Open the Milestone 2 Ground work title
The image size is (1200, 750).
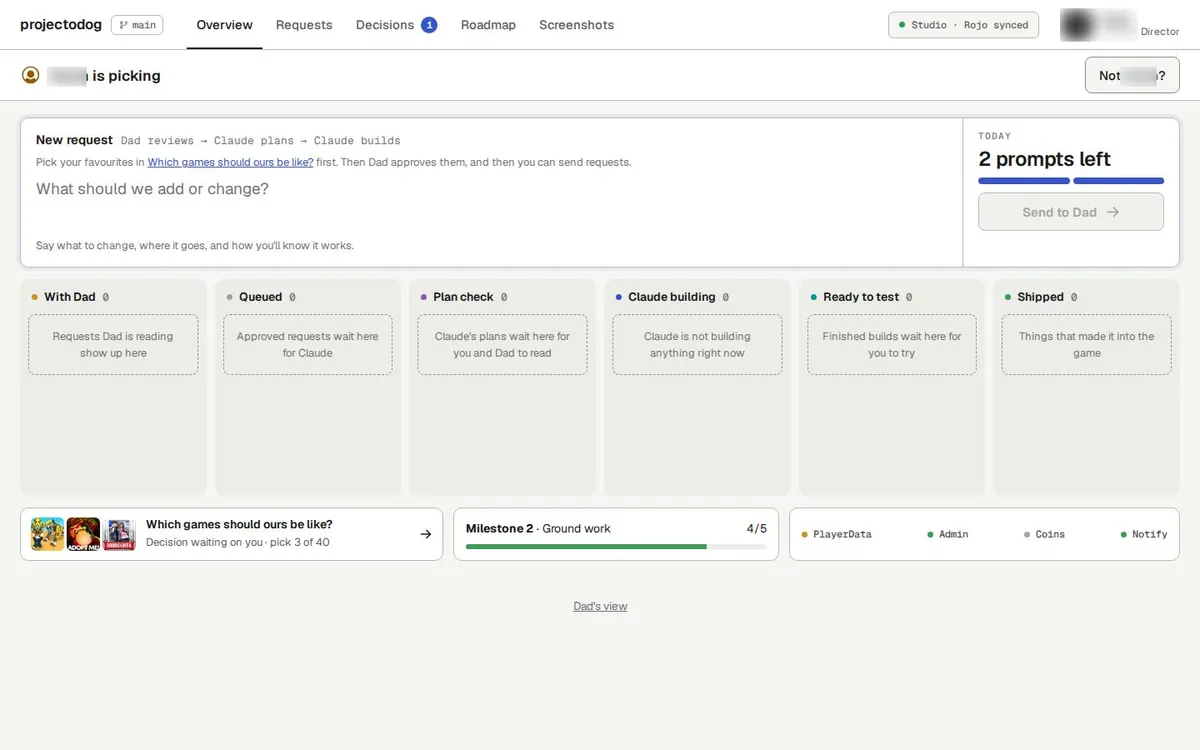coord(538,529)
